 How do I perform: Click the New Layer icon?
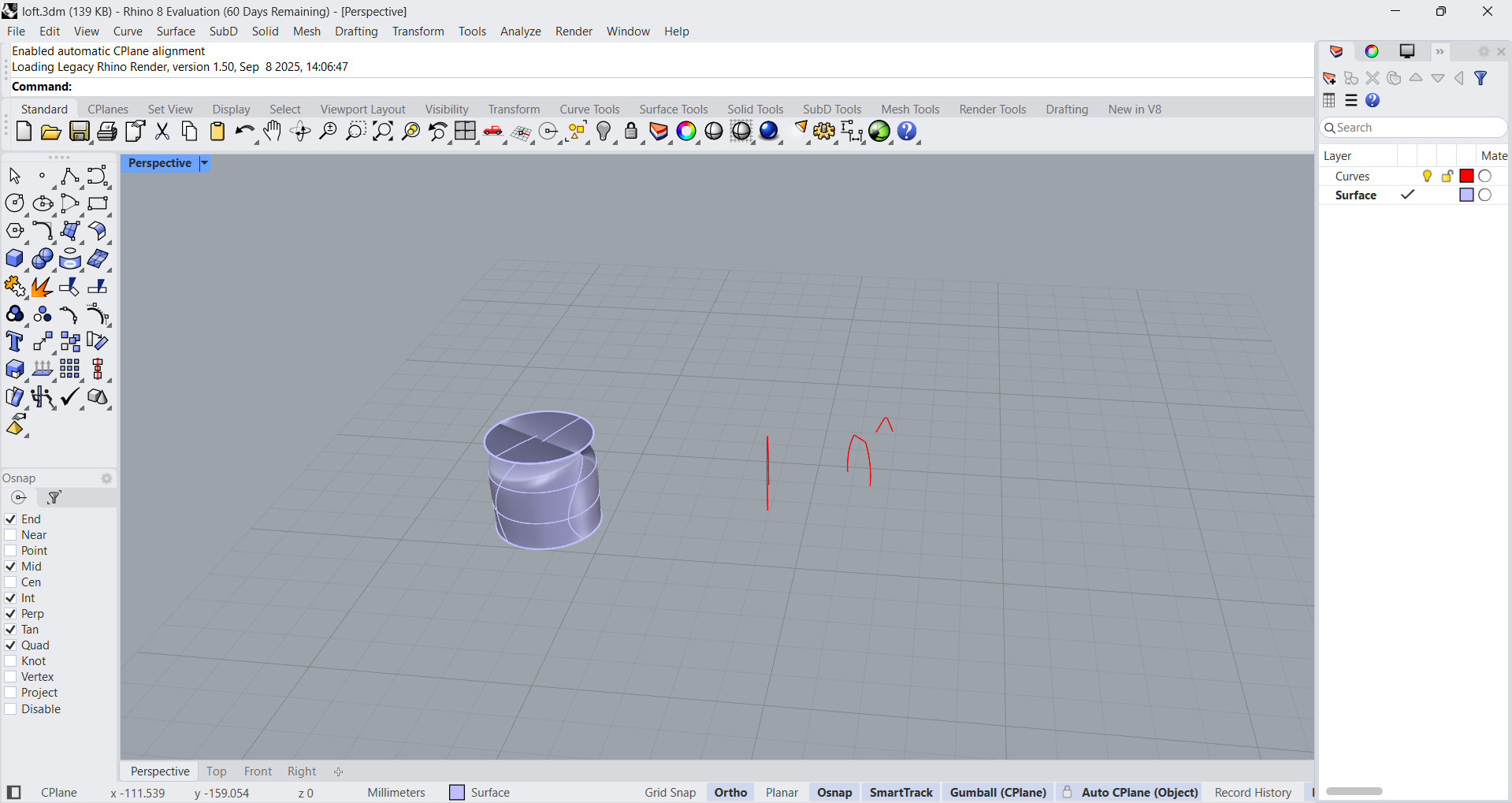pyautogui.click(x=1330, y=78)
